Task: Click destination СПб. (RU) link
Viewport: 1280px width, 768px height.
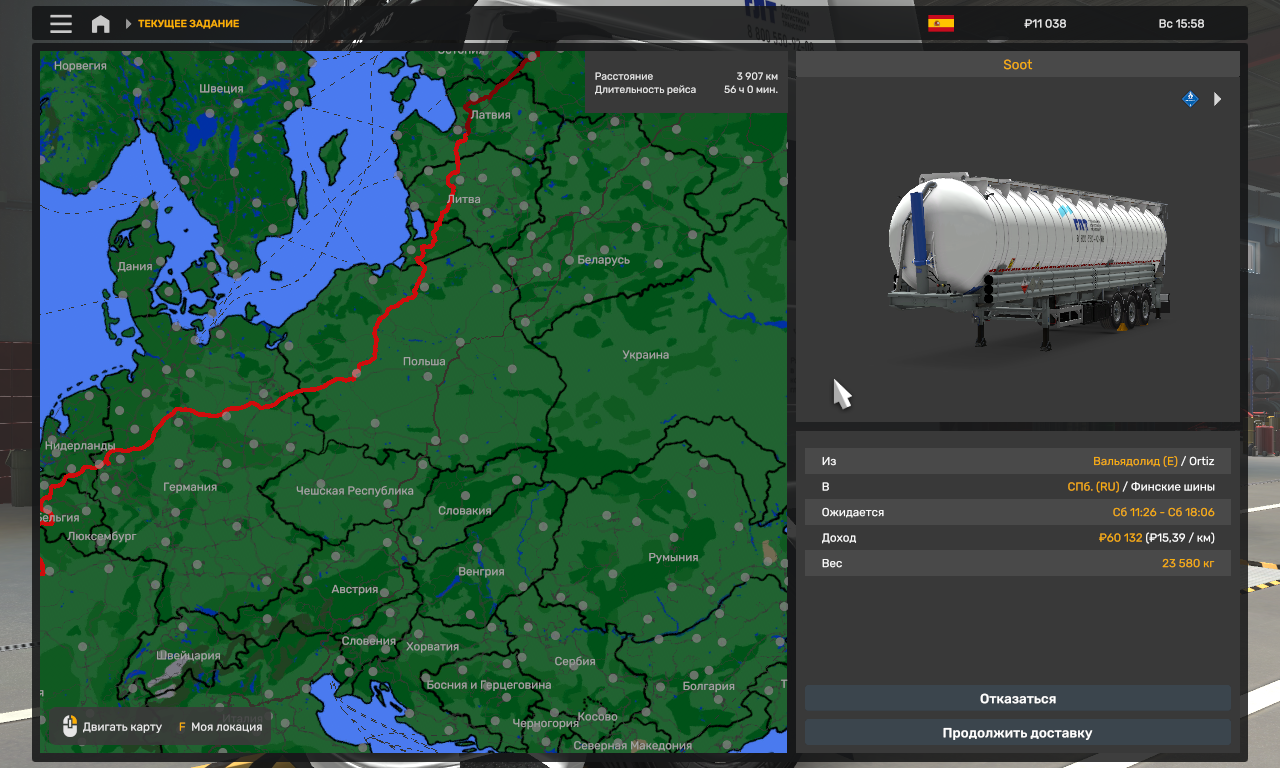Action: pos(1093,487)
